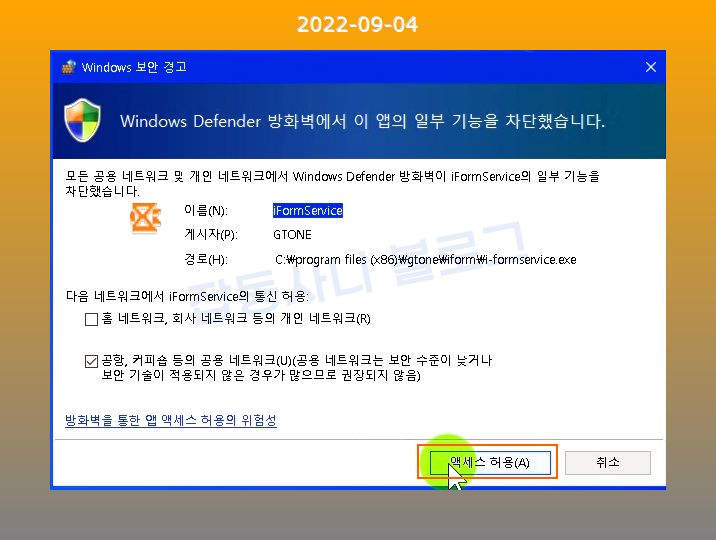Click the orange iFormService app icon
The width and height of the screenshot is (716, 540).
coord(145,218)
